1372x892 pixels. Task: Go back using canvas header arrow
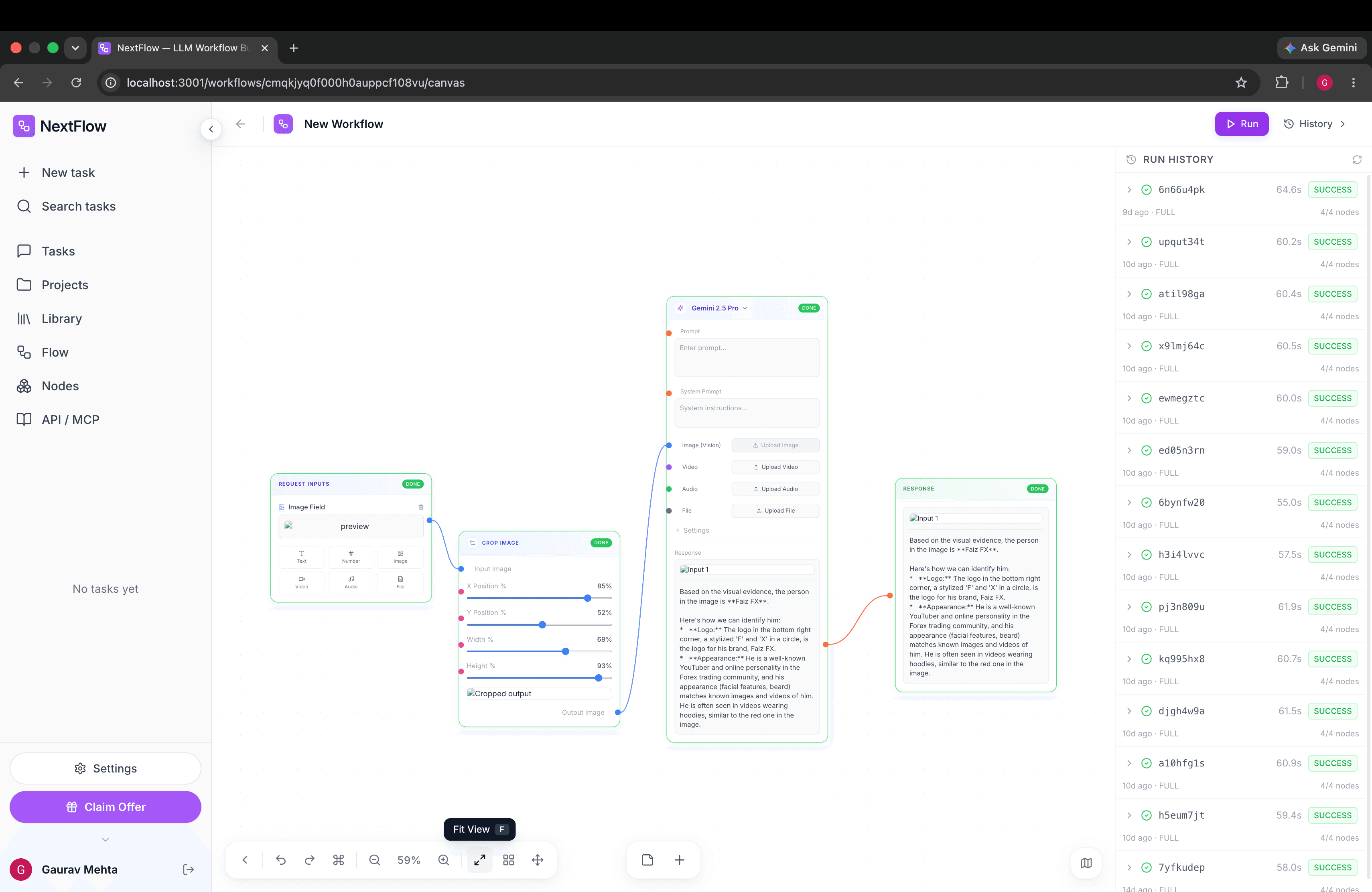click(241, 124)
